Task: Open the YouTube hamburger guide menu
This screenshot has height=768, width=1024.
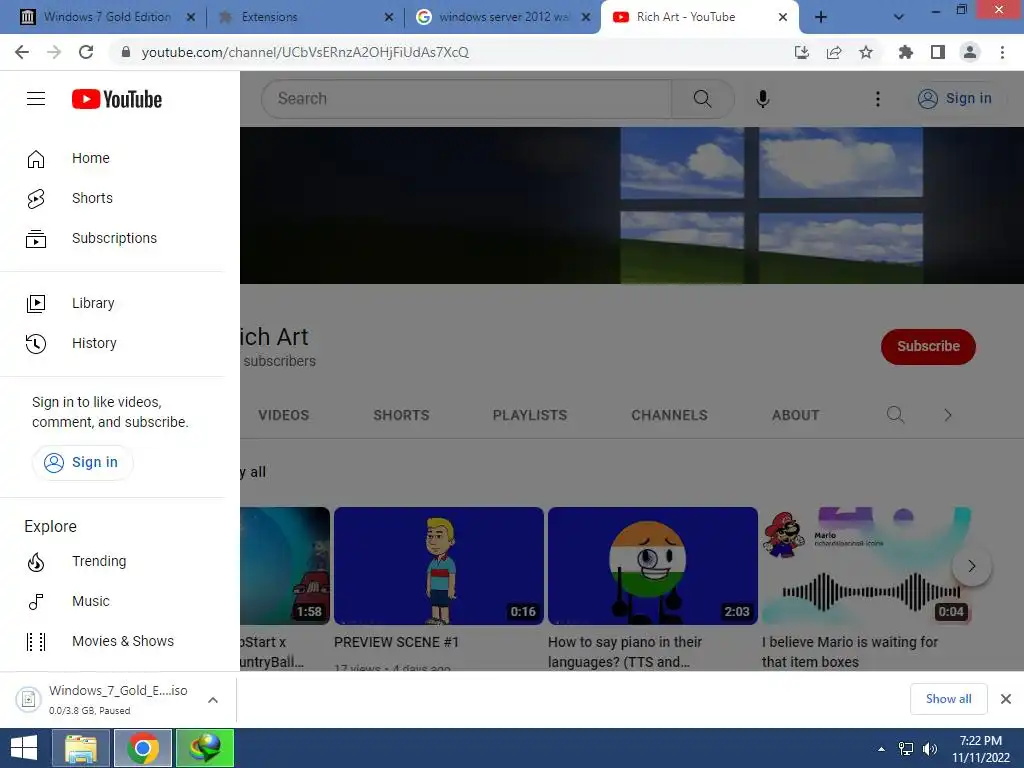Action: point(36,99)
